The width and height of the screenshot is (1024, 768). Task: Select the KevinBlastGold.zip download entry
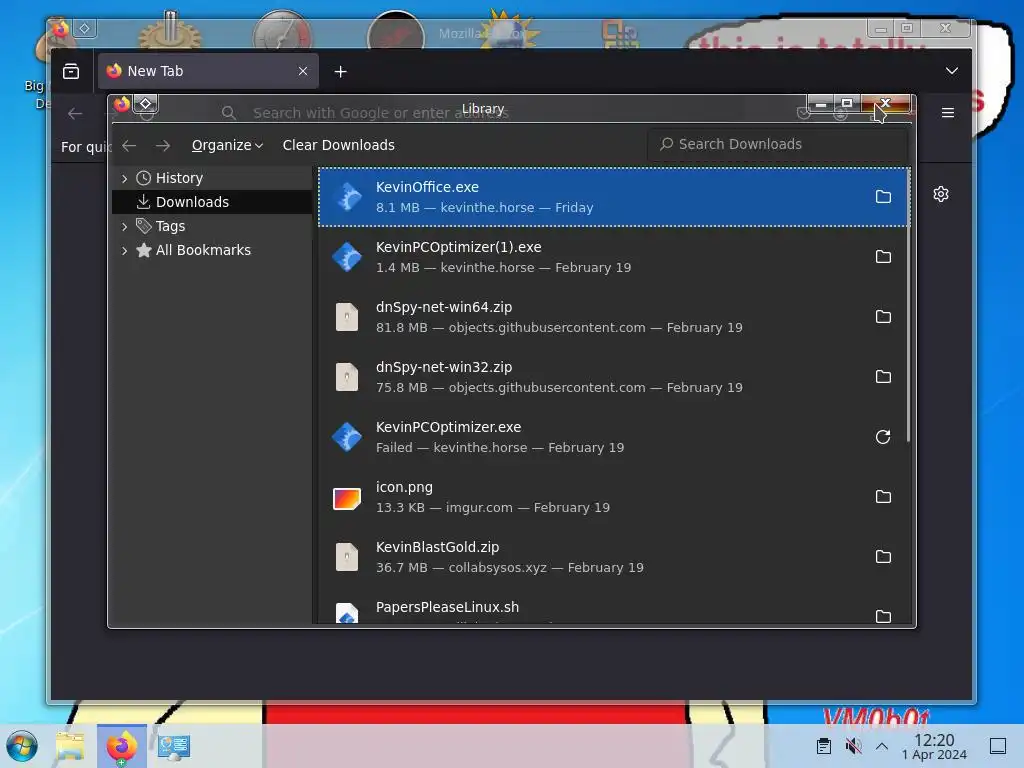(x=613, y=558)
